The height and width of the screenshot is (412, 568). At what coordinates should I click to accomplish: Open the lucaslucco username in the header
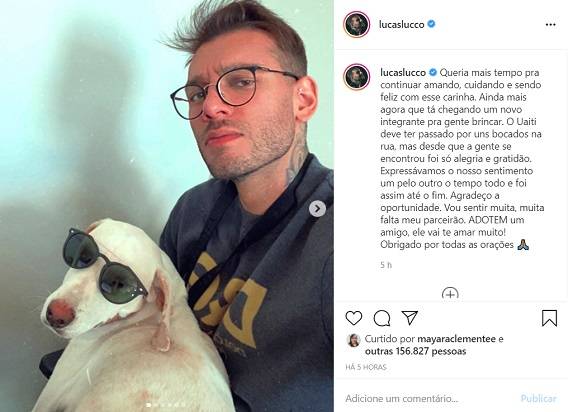pyautogui.click(x=401, y=24)
